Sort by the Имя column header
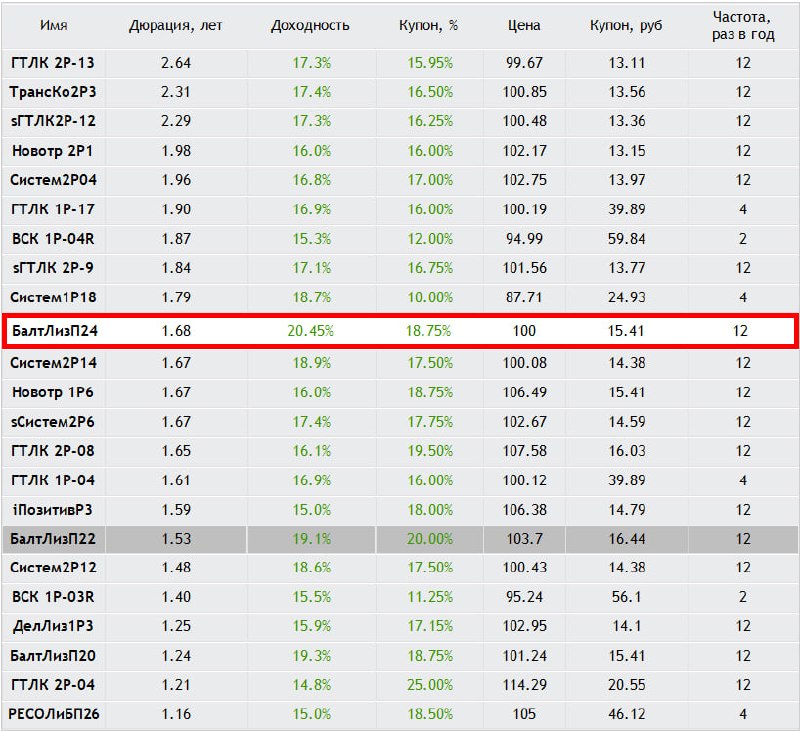 point(54,26)
